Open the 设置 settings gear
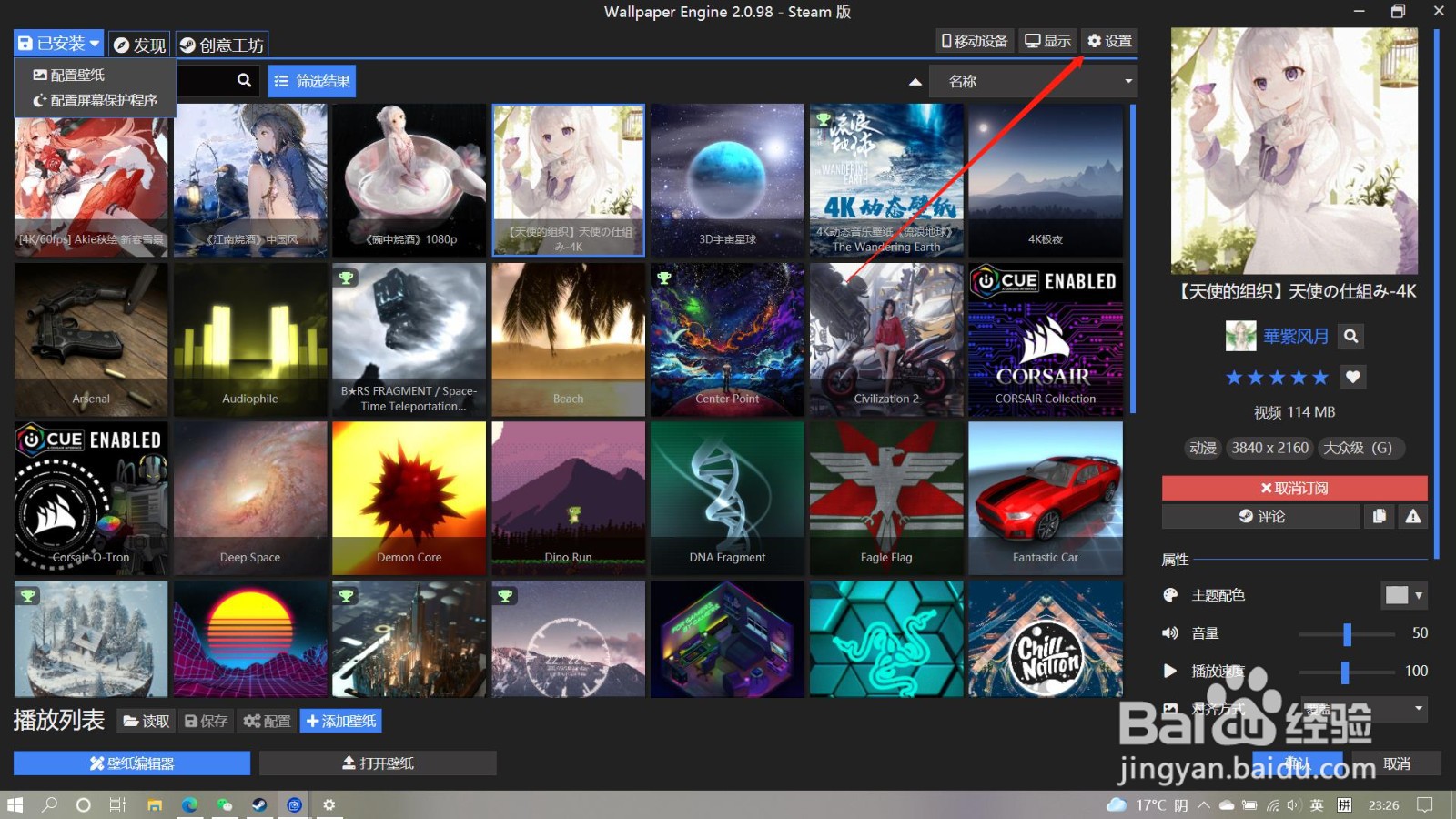Screen dimensions: 1456x819 click(1109, 41)
